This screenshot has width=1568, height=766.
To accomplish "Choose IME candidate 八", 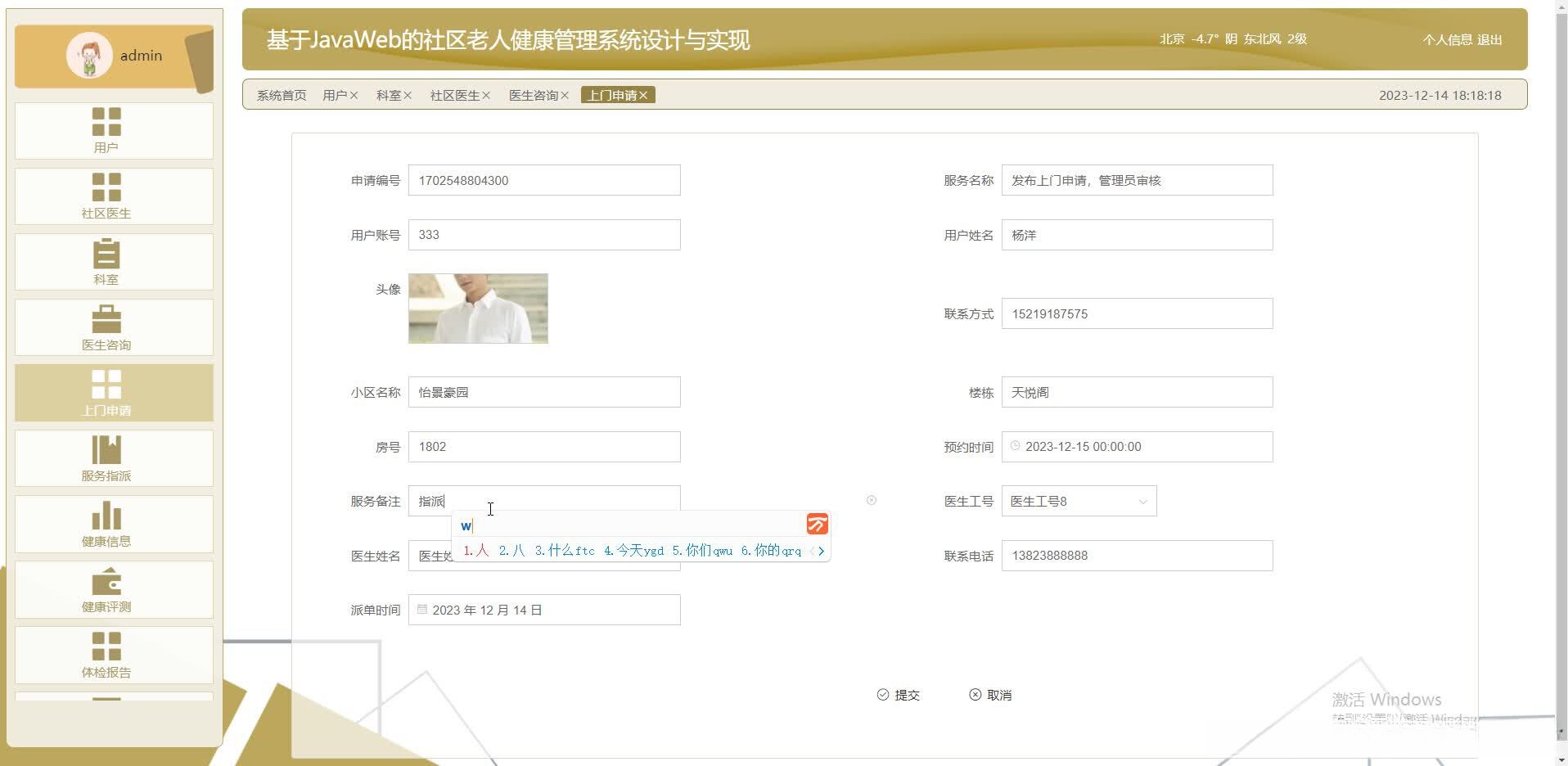I will (512, 551).
